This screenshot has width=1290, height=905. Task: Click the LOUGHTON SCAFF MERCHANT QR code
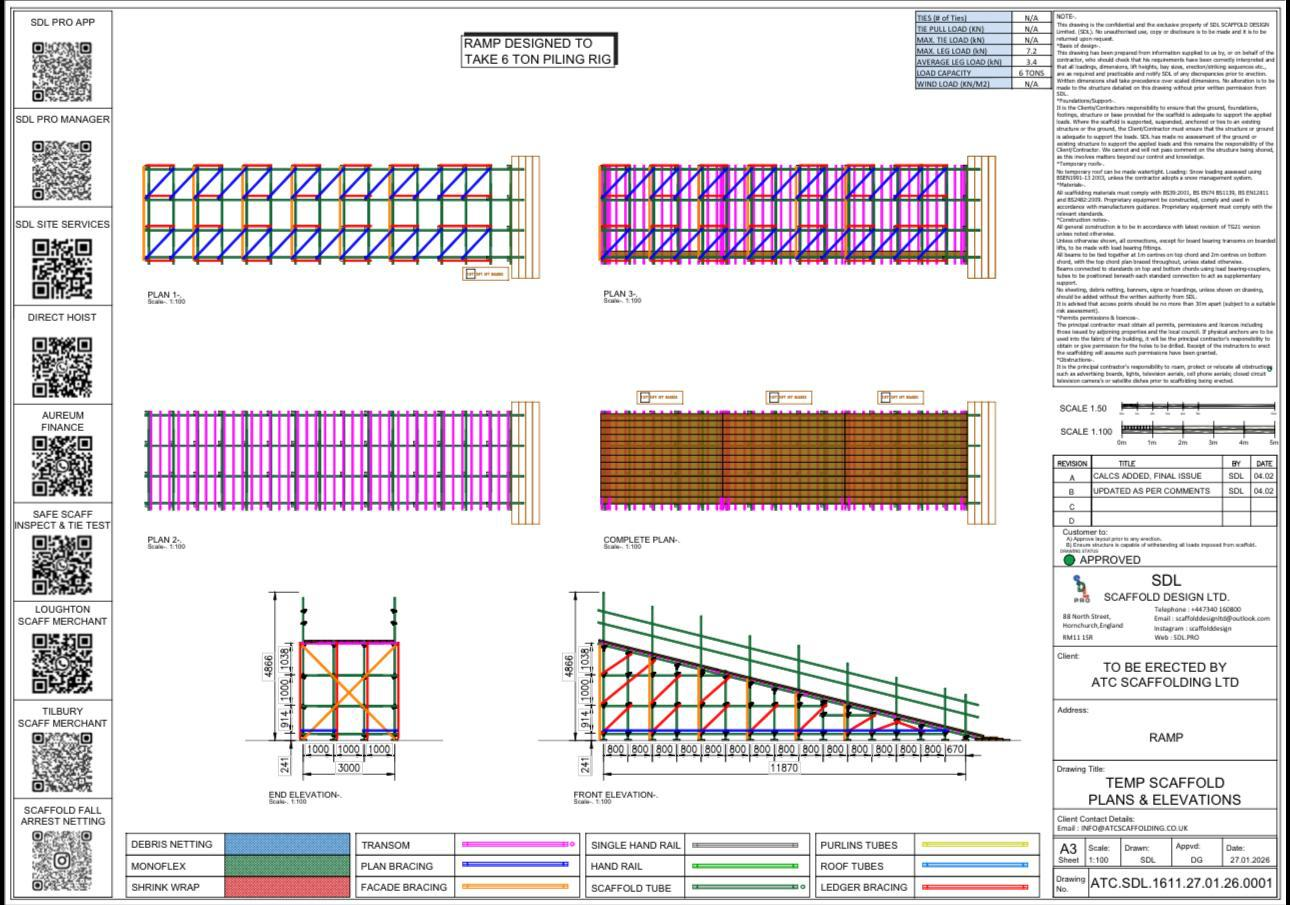62,662
